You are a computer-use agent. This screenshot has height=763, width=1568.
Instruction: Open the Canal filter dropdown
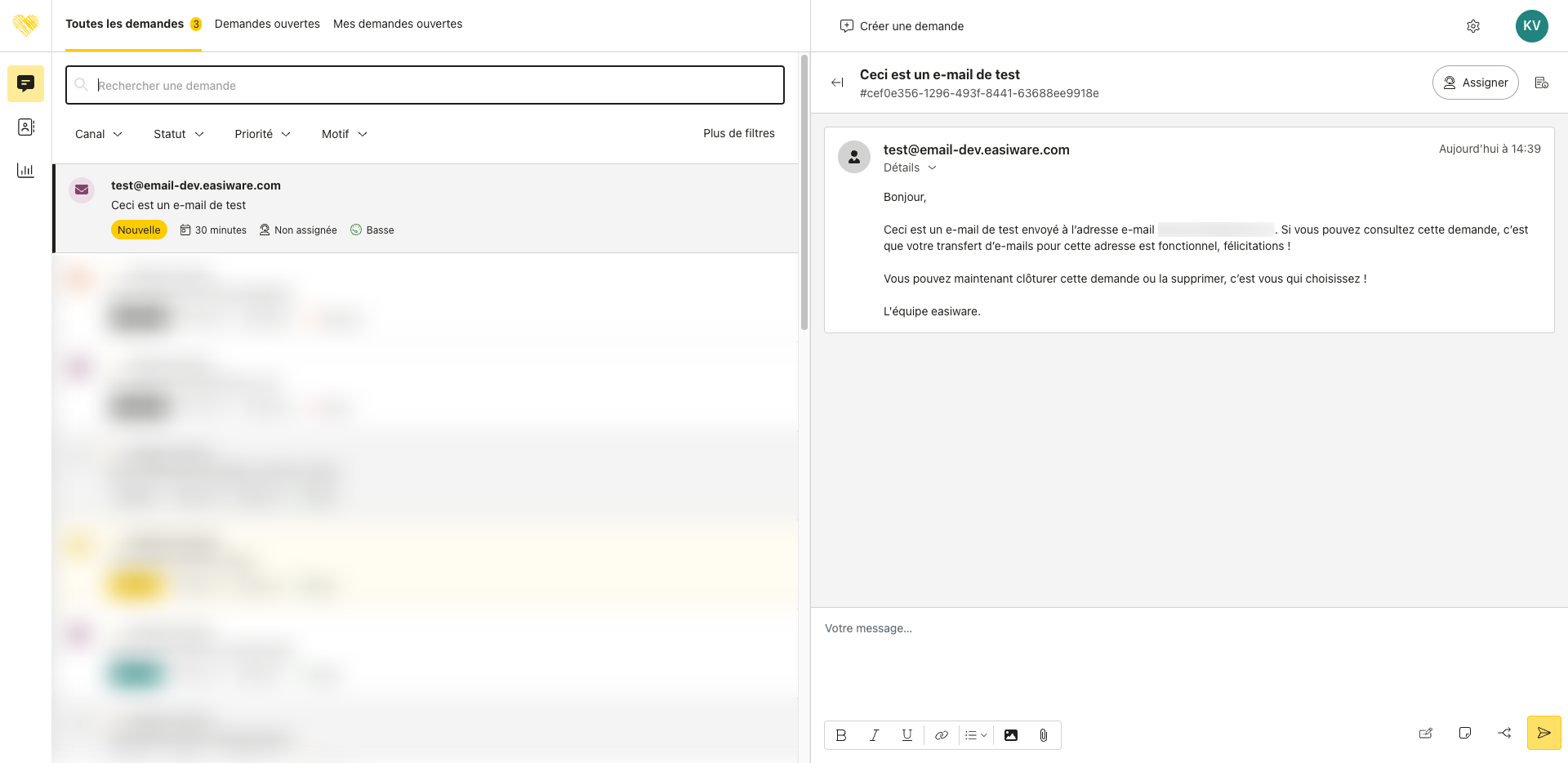[99, 134]
